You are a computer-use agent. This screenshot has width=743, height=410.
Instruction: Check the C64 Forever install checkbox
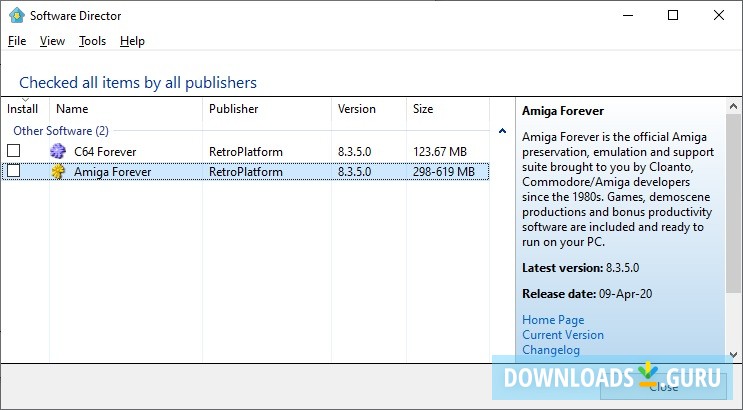click(x=14, y=151)
